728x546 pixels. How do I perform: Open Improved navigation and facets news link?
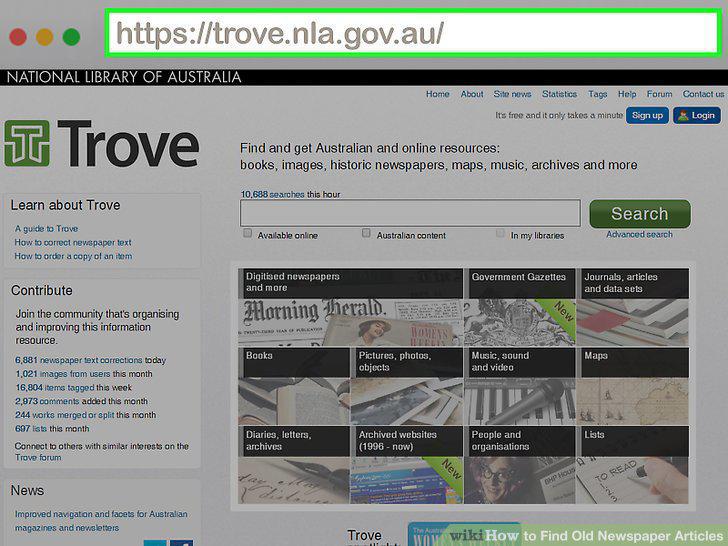(x=101, y=521)
